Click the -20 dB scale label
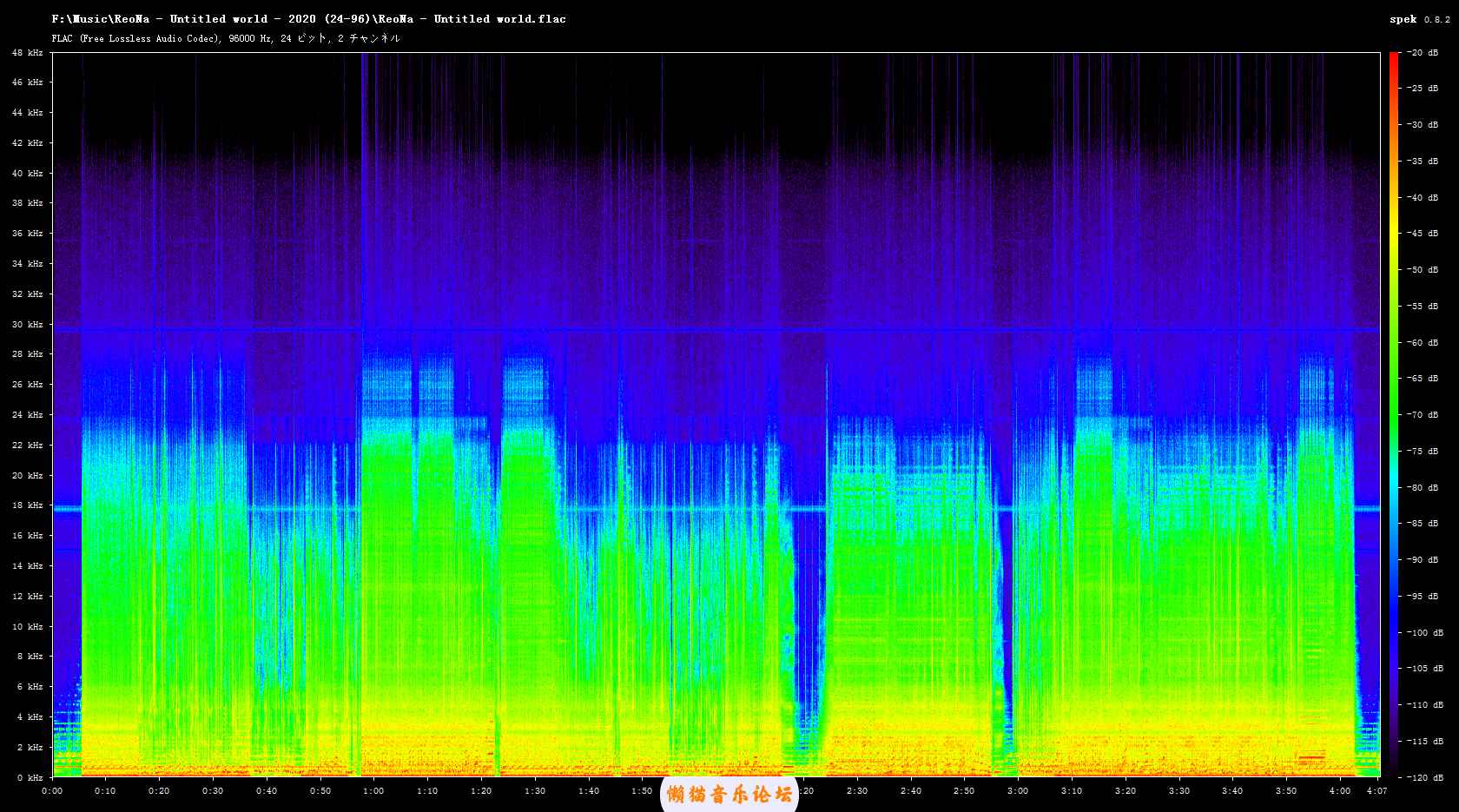Image resolution: width=1459 pixels, height=812 pixels. click(x=1423, y=52)
